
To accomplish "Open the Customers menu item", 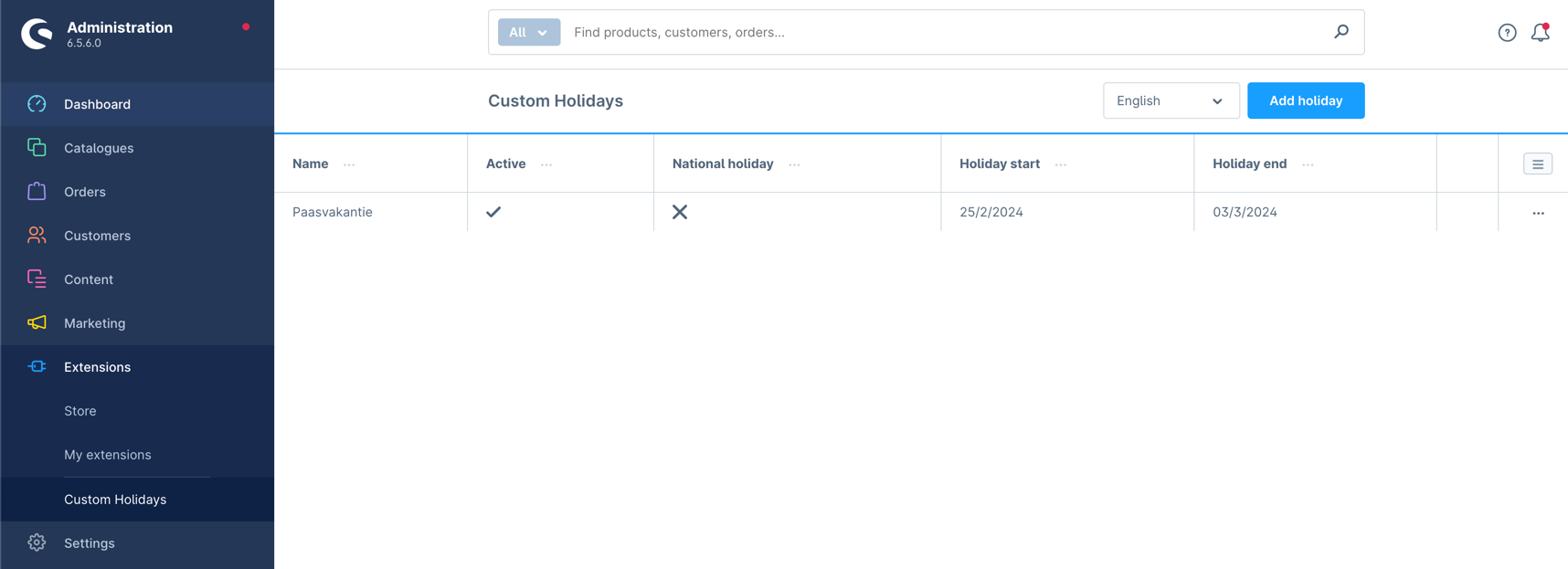I will [x=137, y=236].
